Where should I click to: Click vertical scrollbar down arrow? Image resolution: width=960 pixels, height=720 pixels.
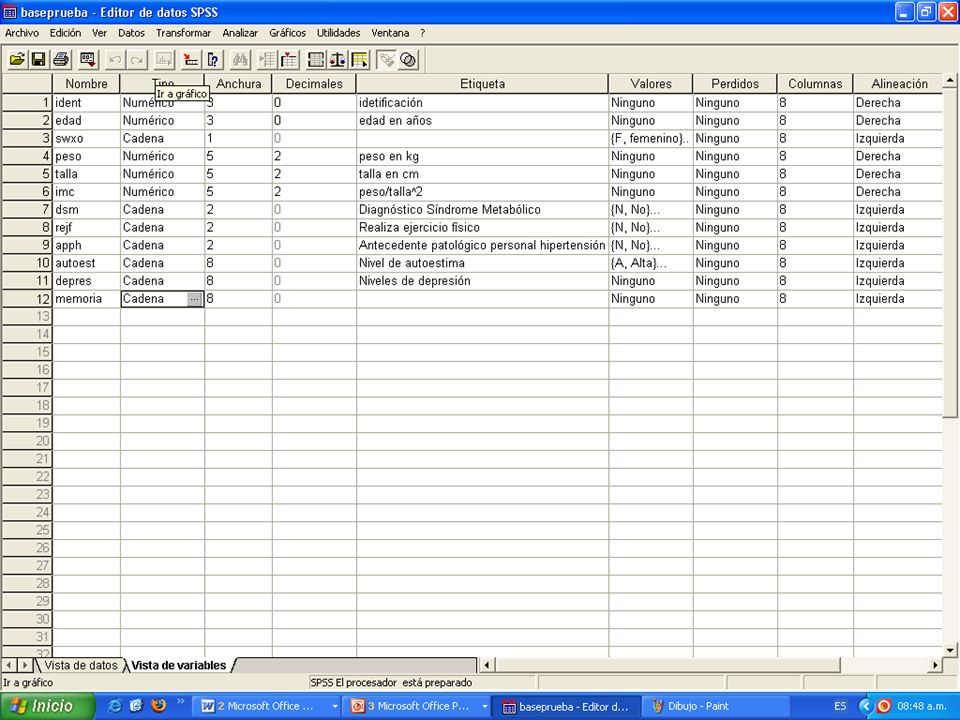[950, 650]
